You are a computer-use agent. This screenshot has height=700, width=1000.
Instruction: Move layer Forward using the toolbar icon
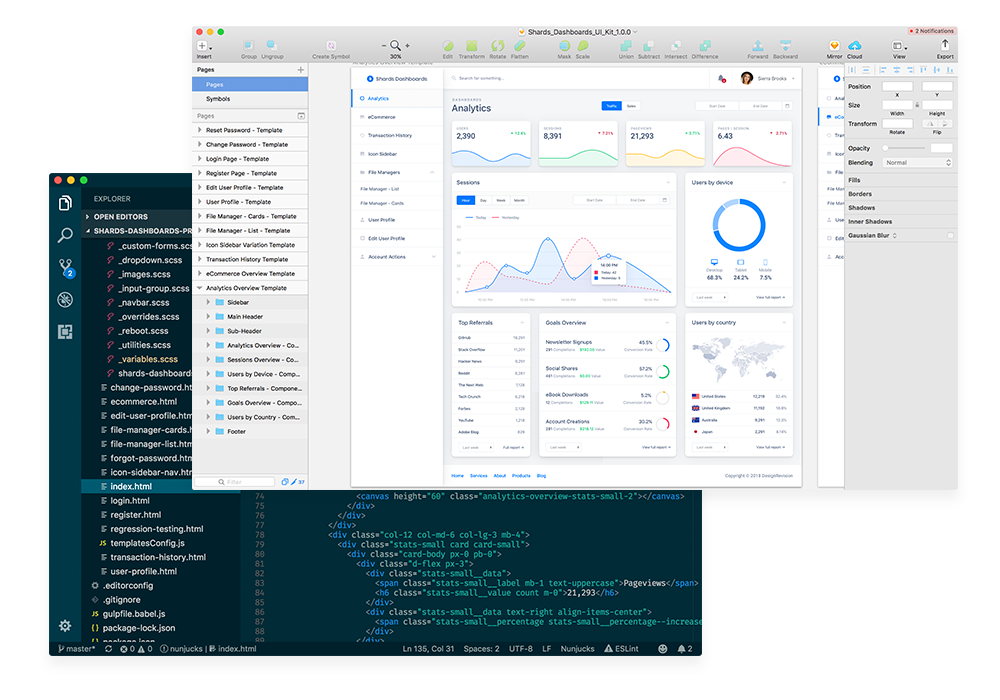coord(758,46)
